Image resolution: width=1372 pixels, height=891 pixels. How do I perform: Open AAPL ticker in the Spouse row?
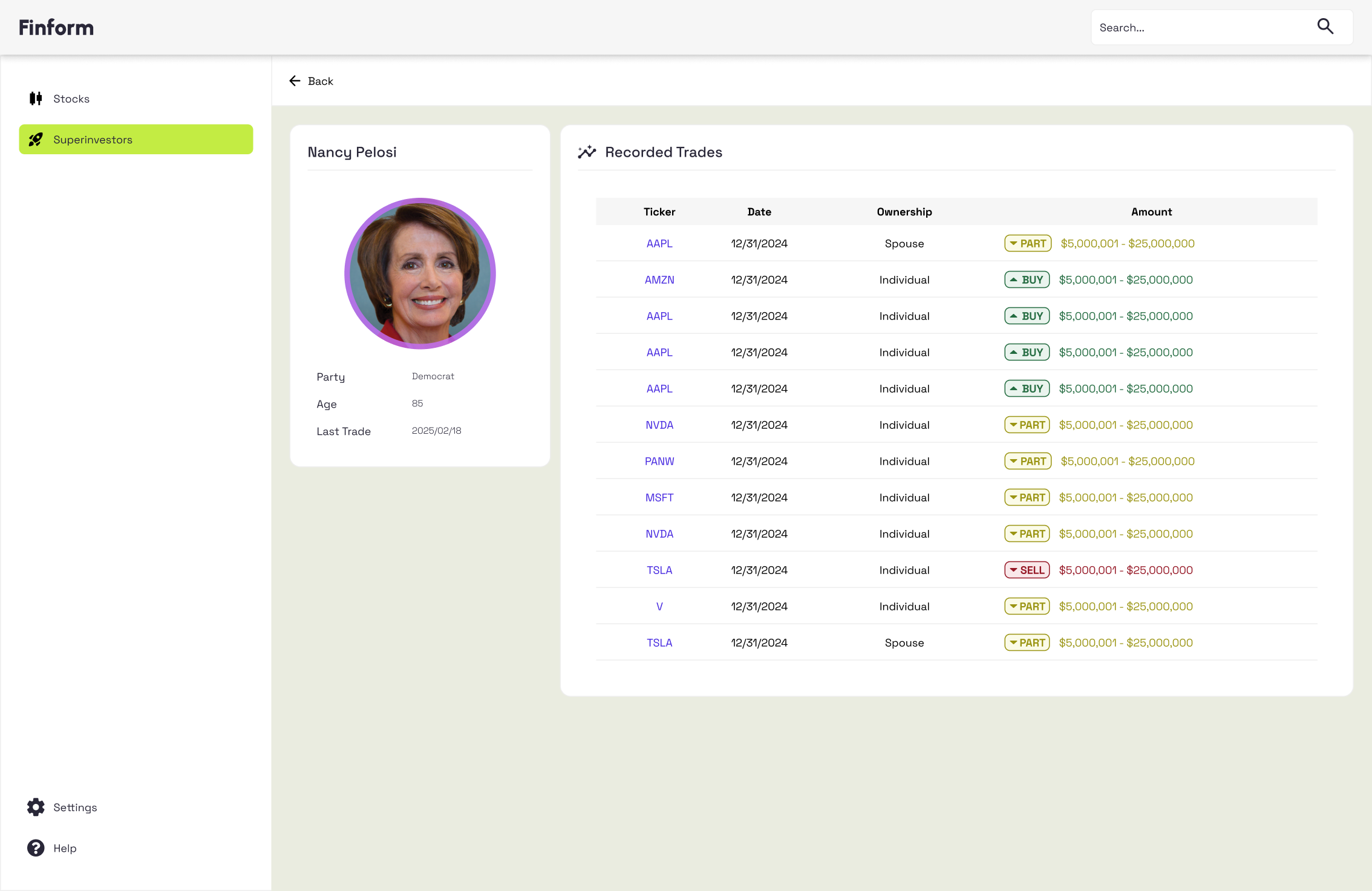pyautogui.click(x=659, y=244)
